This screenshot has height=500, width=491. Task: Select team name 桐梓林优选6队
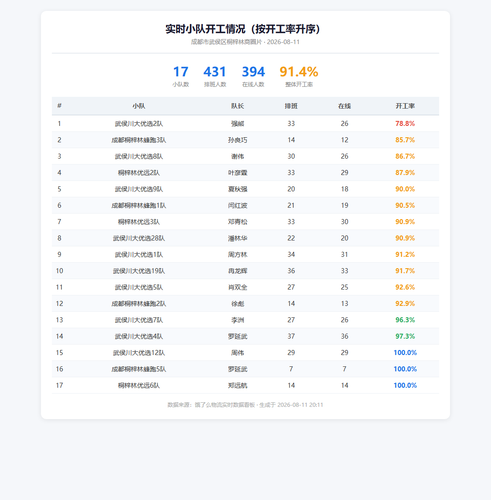[139, 385]
